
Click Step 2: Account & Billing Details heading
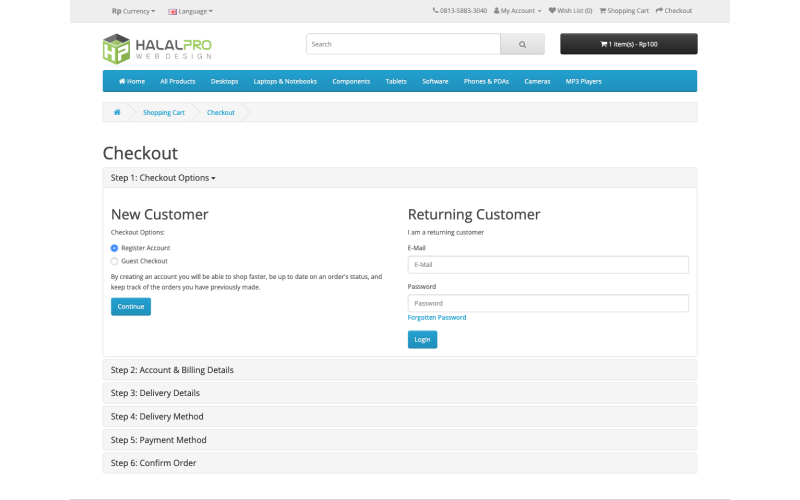pos(172,370)
